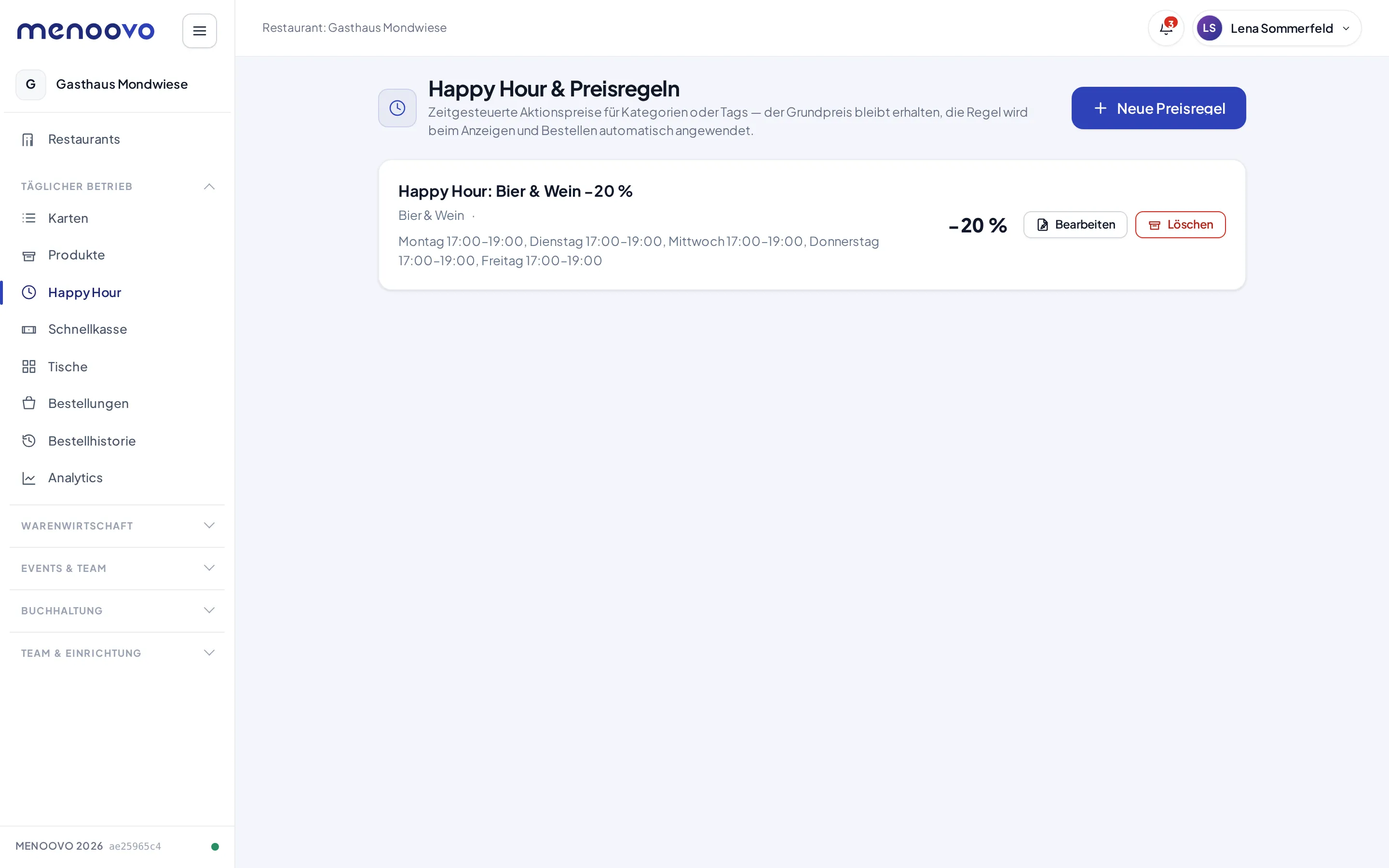The width and height of the screenshot is (1389, 868).
Task: Go to Karten in sidebar
Action: tap(117, 218)
